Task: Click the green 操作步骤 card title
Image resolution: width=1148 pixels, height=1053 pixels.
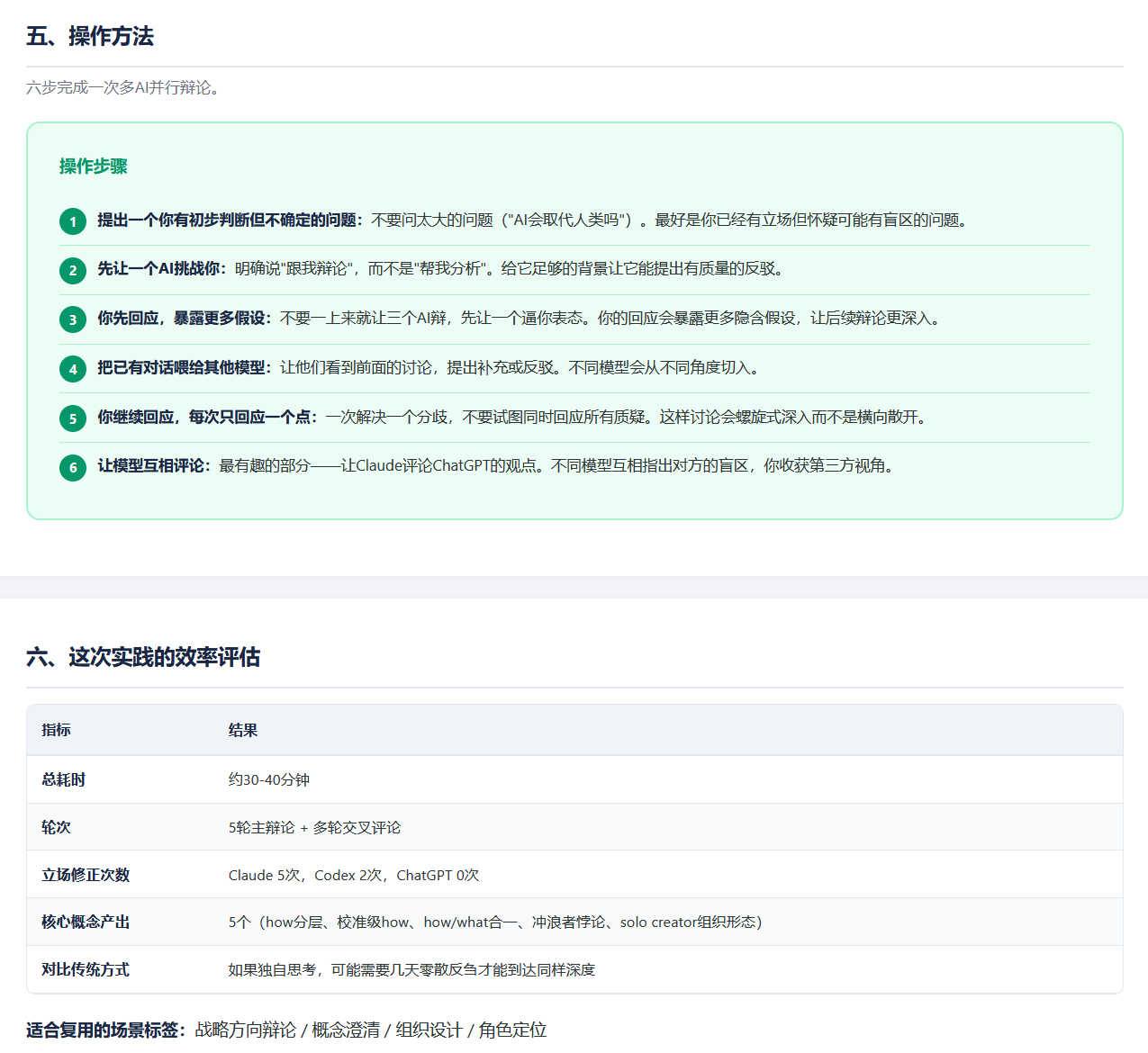Action: coord(94,166)
